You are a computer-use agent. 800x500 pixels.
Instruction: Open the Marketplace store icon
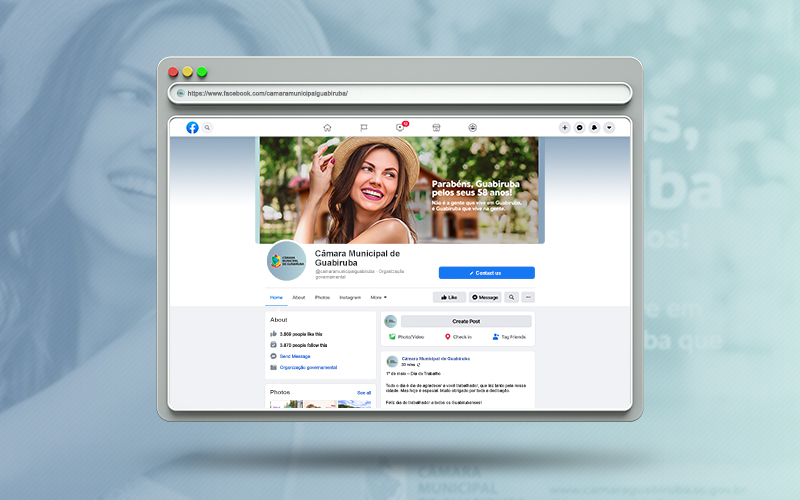(436, 128)
